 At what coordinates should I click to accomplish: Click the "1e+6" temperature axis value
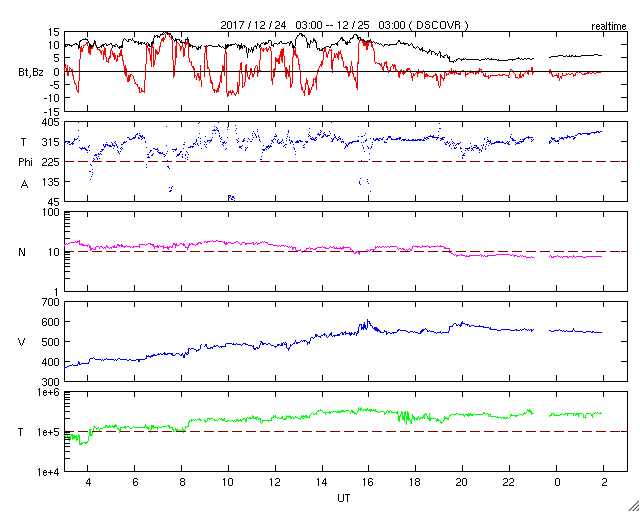[48, 392]
